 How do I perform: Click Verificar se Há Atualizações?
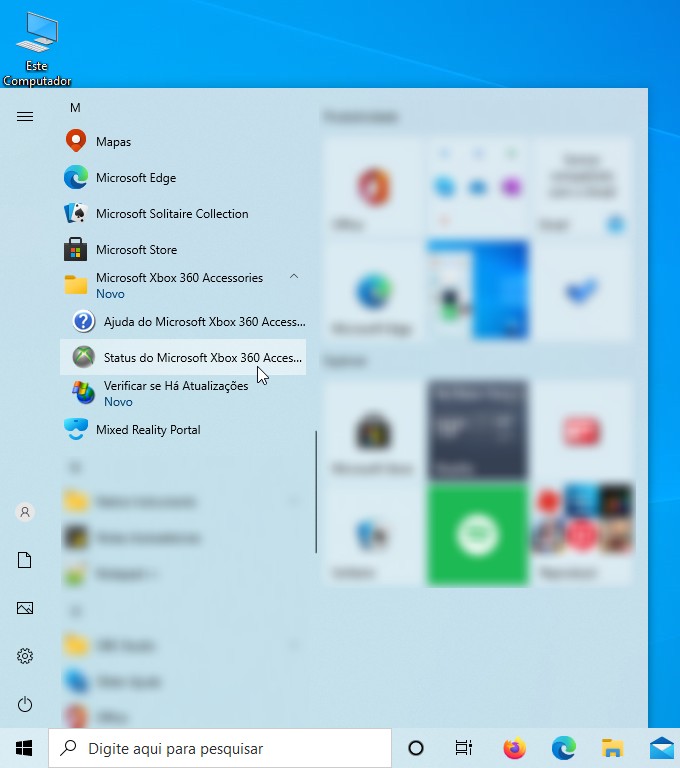(x=183, y=393)
